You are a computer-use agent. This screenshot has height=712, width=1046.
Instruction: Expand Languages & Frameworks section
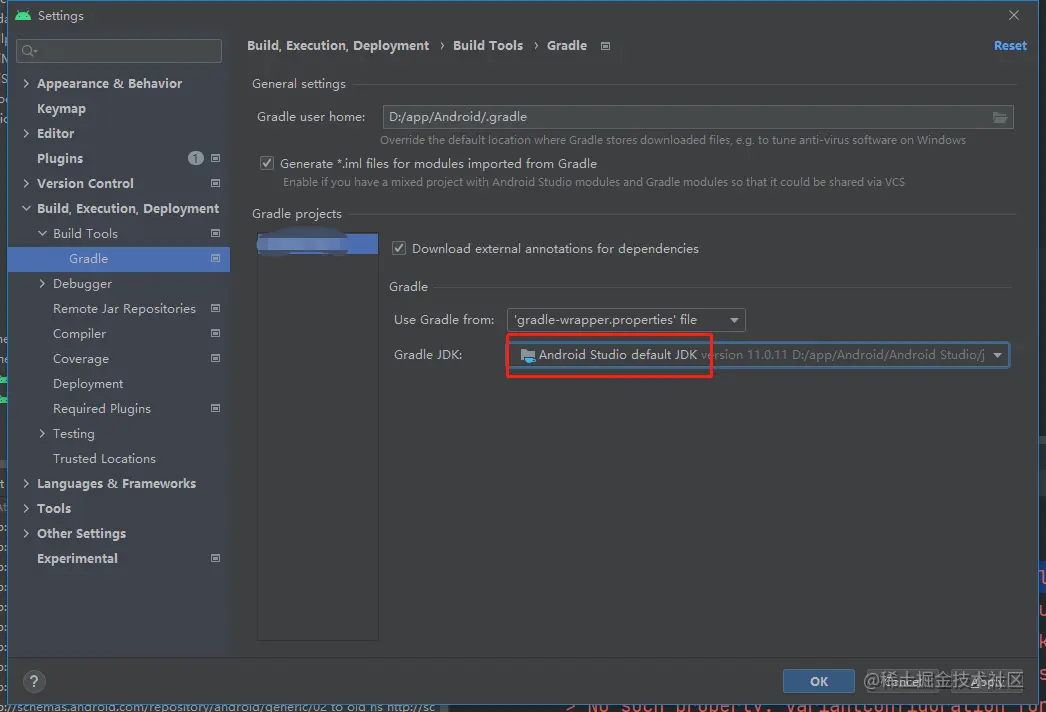point(26,484)
